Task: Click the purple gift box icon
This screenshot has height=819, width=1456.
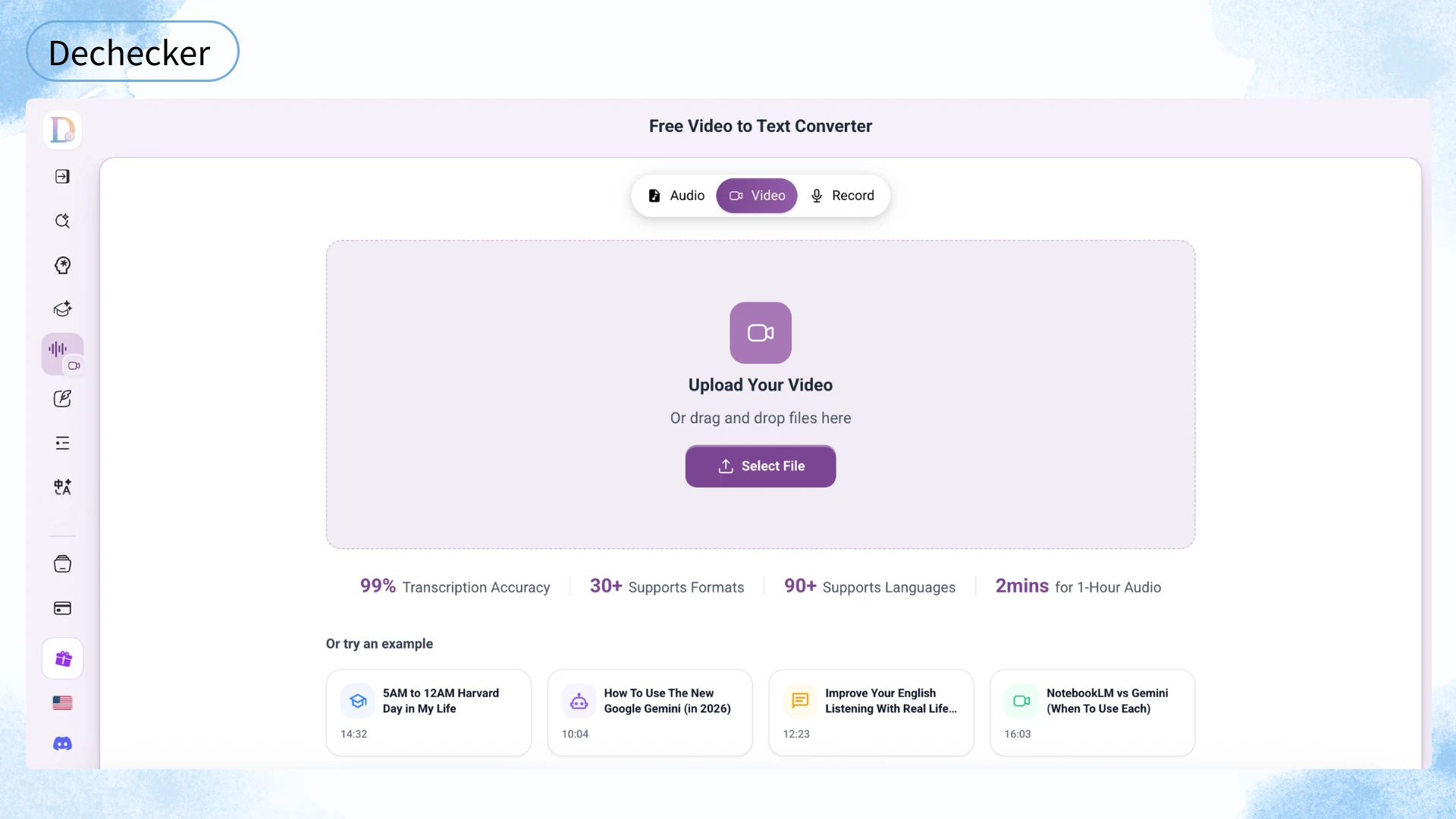Action: click(63, 658)
